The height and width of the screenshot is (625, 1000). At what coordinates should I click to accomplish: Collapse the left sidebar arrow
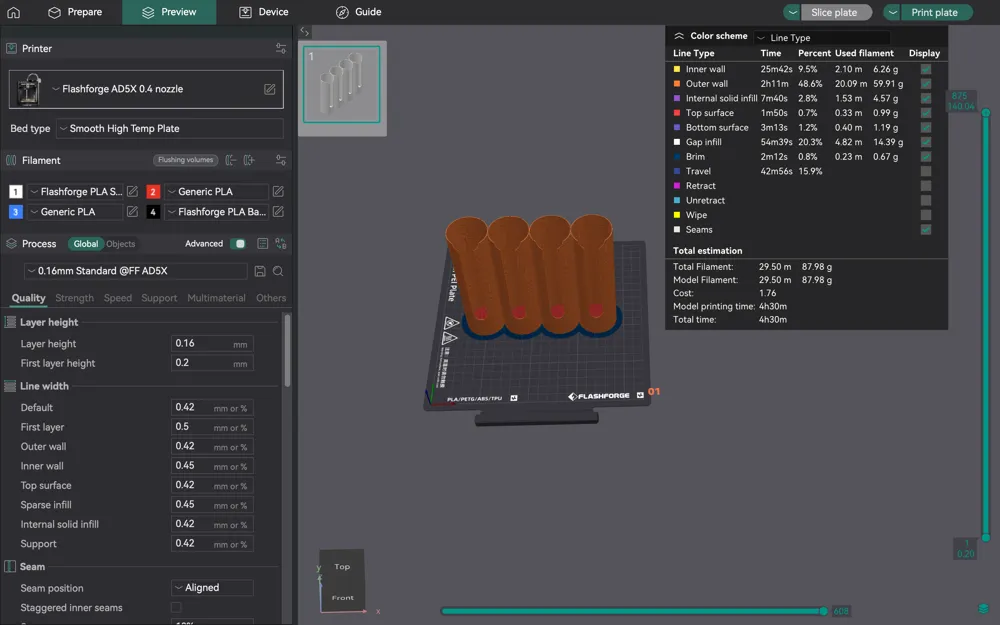point(304,32)
